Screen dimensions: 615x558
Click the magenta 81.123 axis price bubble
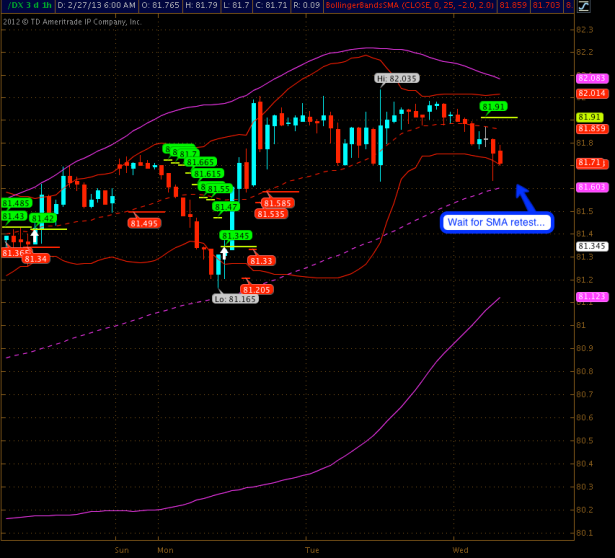coord(591,297)
